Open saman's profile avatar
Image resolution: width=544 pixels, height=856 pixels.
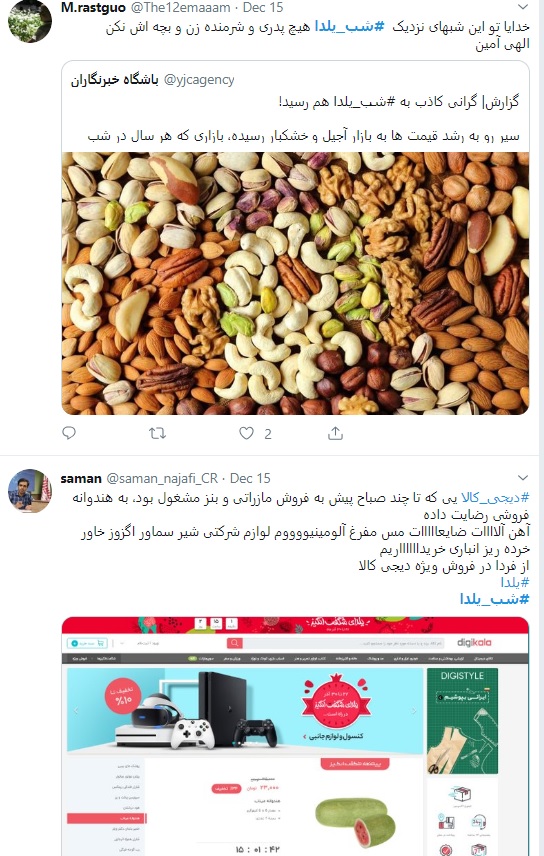[x=29, y=491]
